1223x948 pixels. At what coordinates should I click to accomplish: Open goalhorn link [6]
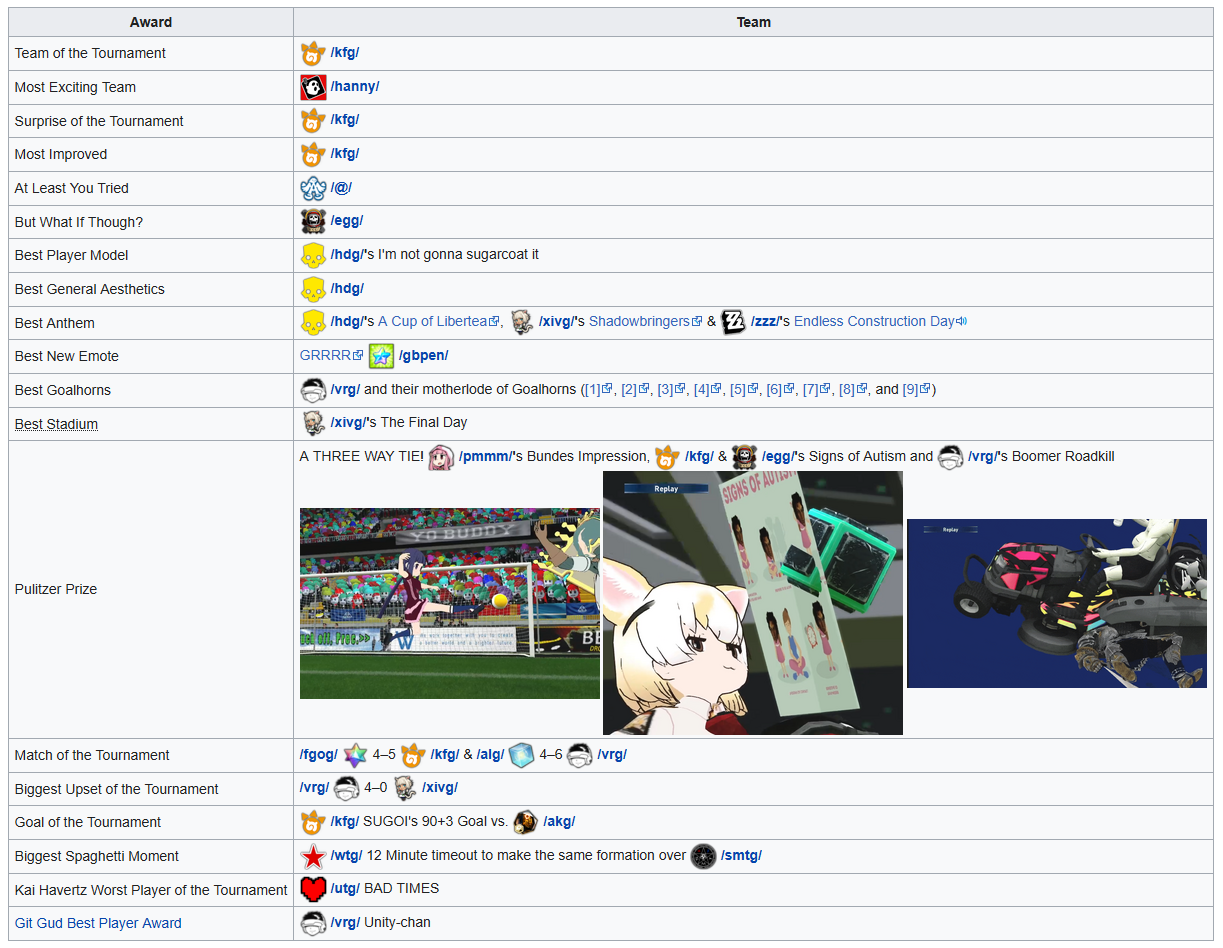tap(780, 389)
